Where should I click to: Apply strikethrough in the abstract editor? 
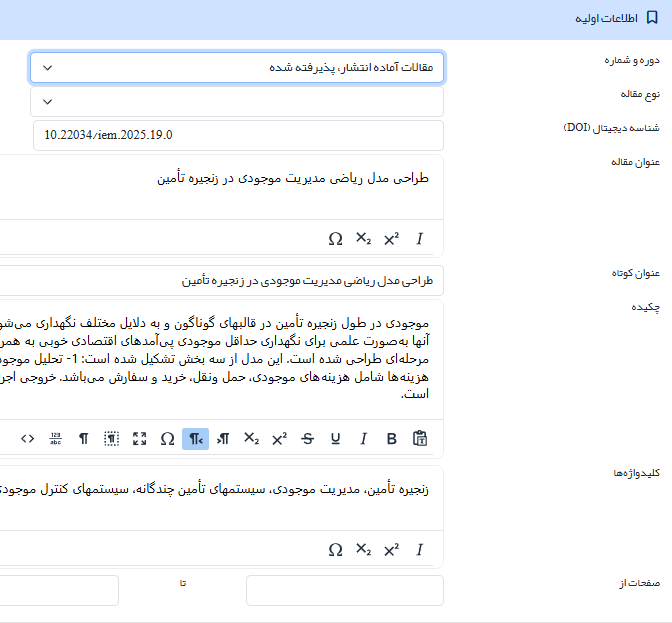point(307,438)
